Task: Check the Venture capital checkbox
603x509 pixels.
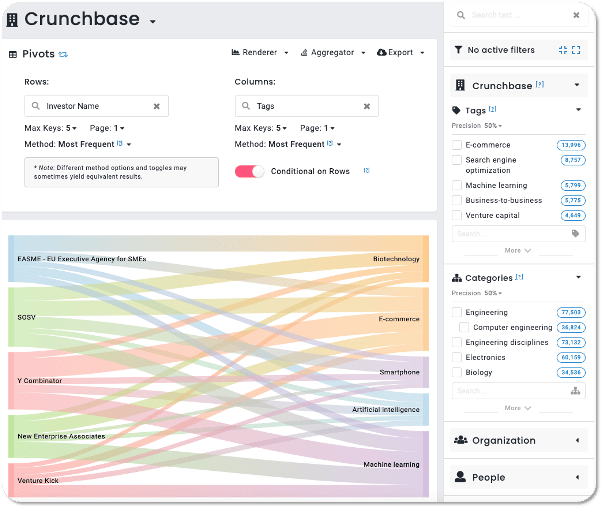Action: 457,215
